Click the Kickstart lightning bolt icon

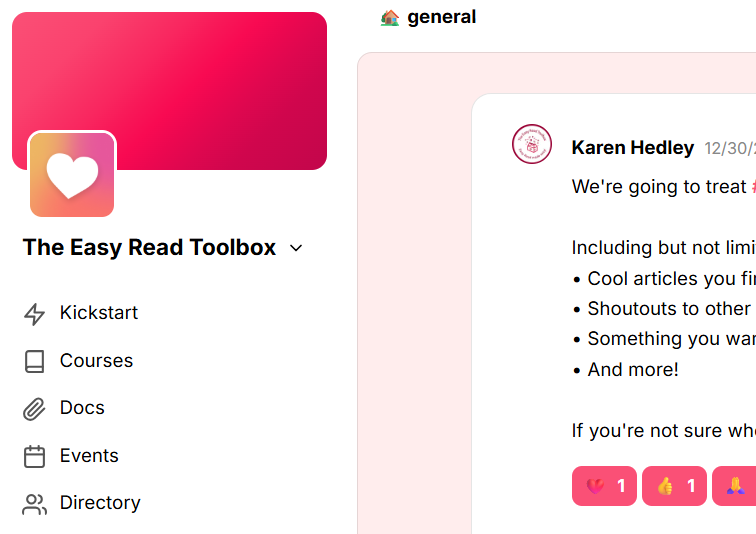34,314
